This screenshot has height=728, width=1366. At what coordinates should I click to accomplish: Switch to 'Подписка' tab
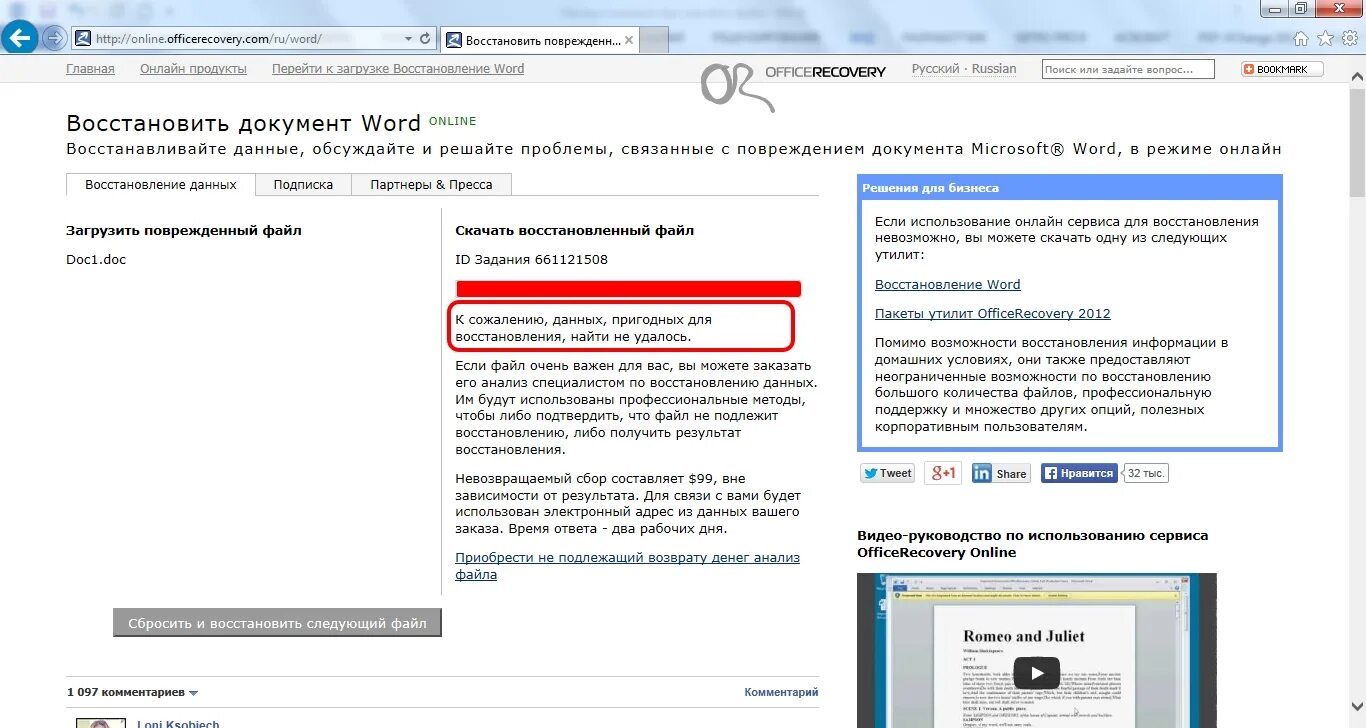point(303,185)
